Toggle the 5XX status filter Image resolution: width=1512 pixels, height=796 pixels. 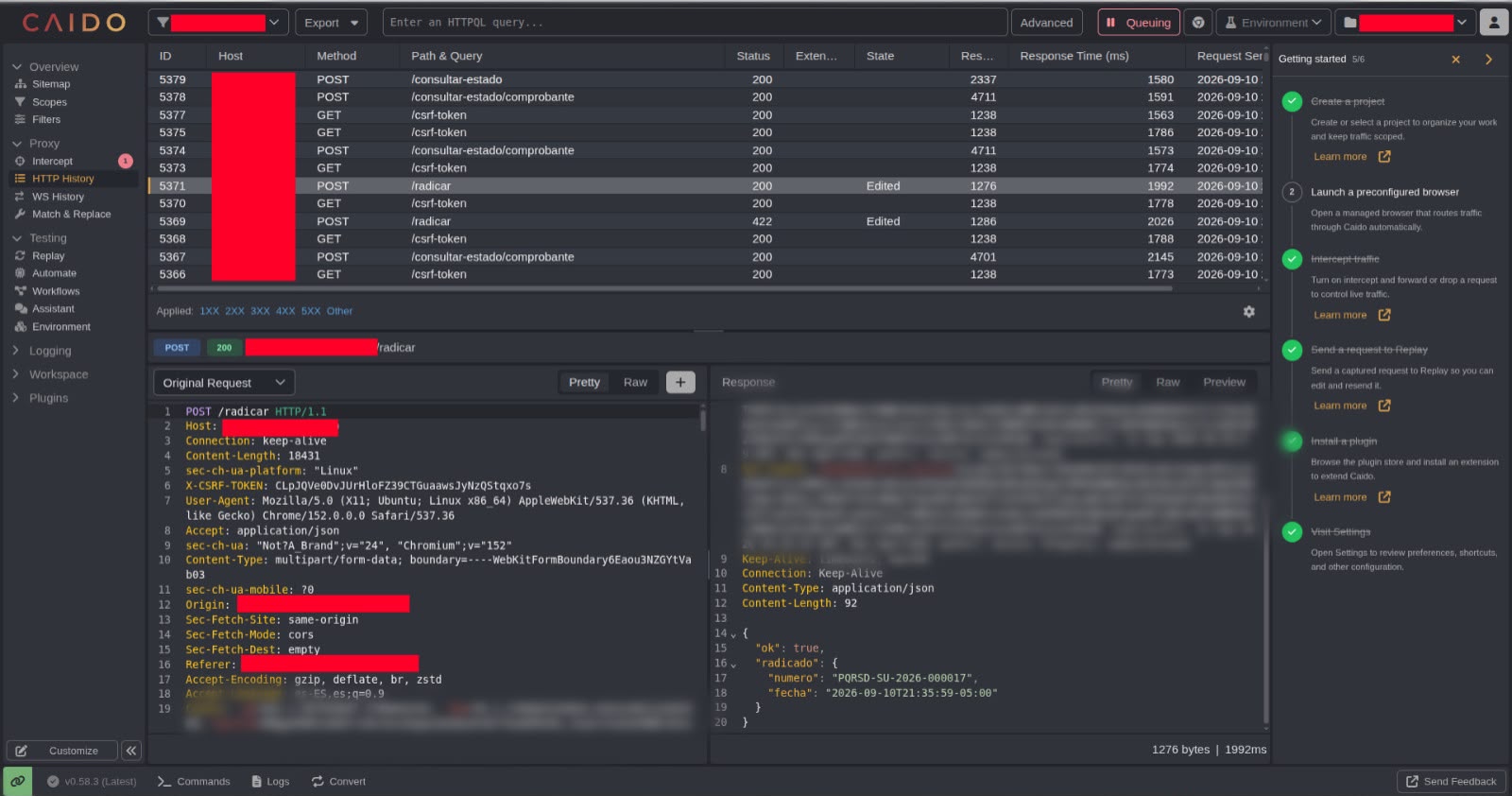click(x=311, y=311)
